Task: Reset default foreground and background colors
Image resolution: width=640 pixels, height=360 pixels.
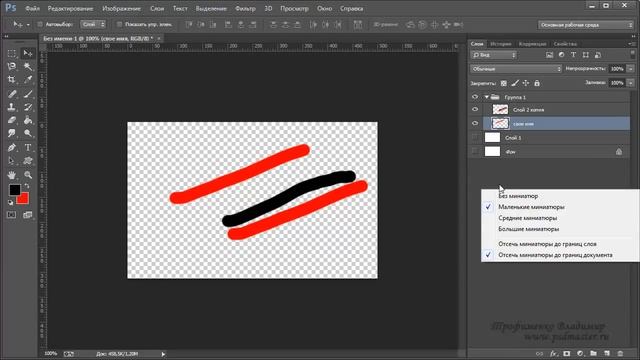Action: [11, 202]
